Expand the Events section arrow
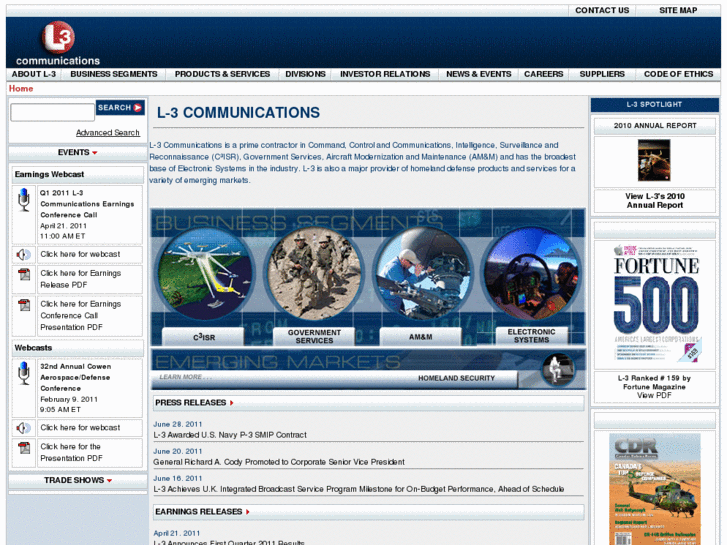This screenshot has width=727, height=545. tap(95, 153)
